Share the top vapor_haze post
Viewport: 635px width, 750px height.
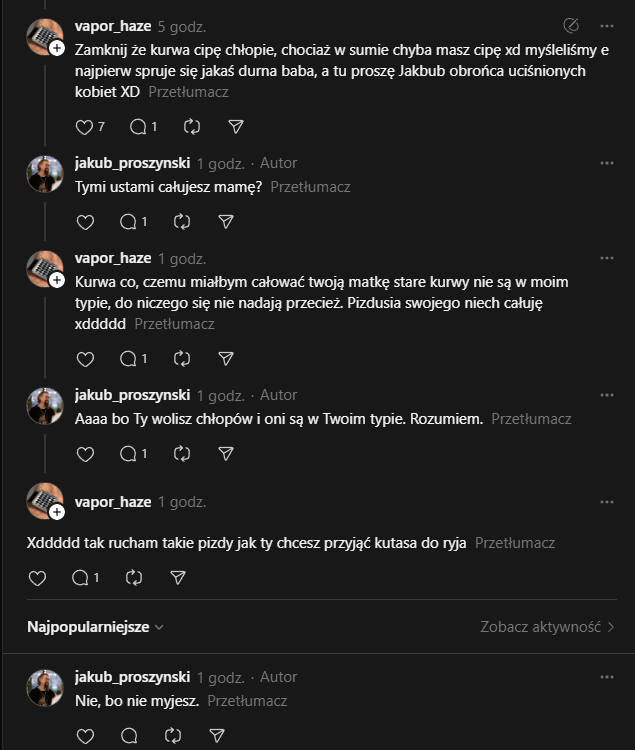coord(236,127)
